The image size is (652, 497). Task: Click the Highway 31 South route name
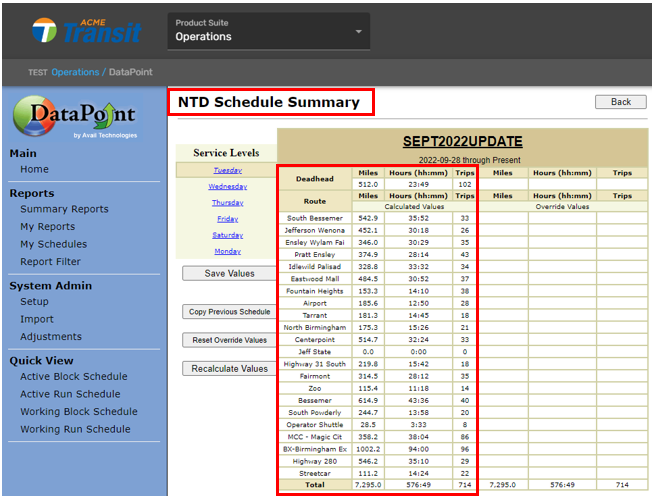(x=315, y=364)
